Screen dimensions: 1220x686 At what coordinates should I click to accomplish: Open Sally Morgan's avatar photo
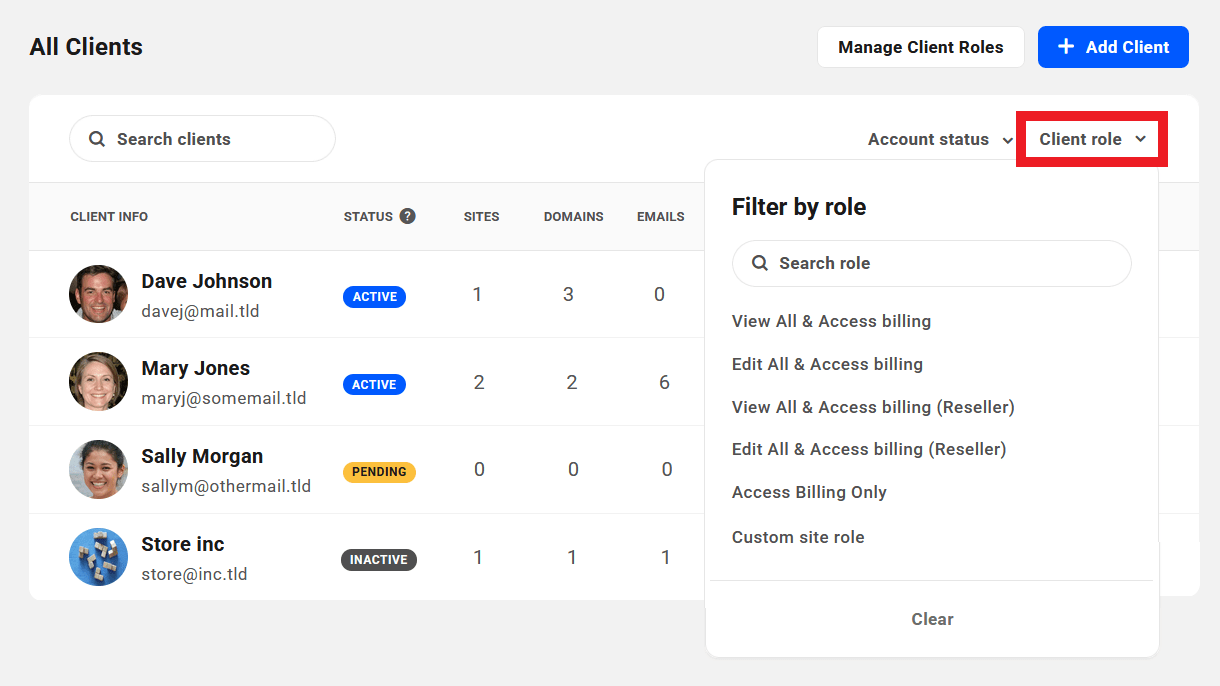(x=98, y=469)
